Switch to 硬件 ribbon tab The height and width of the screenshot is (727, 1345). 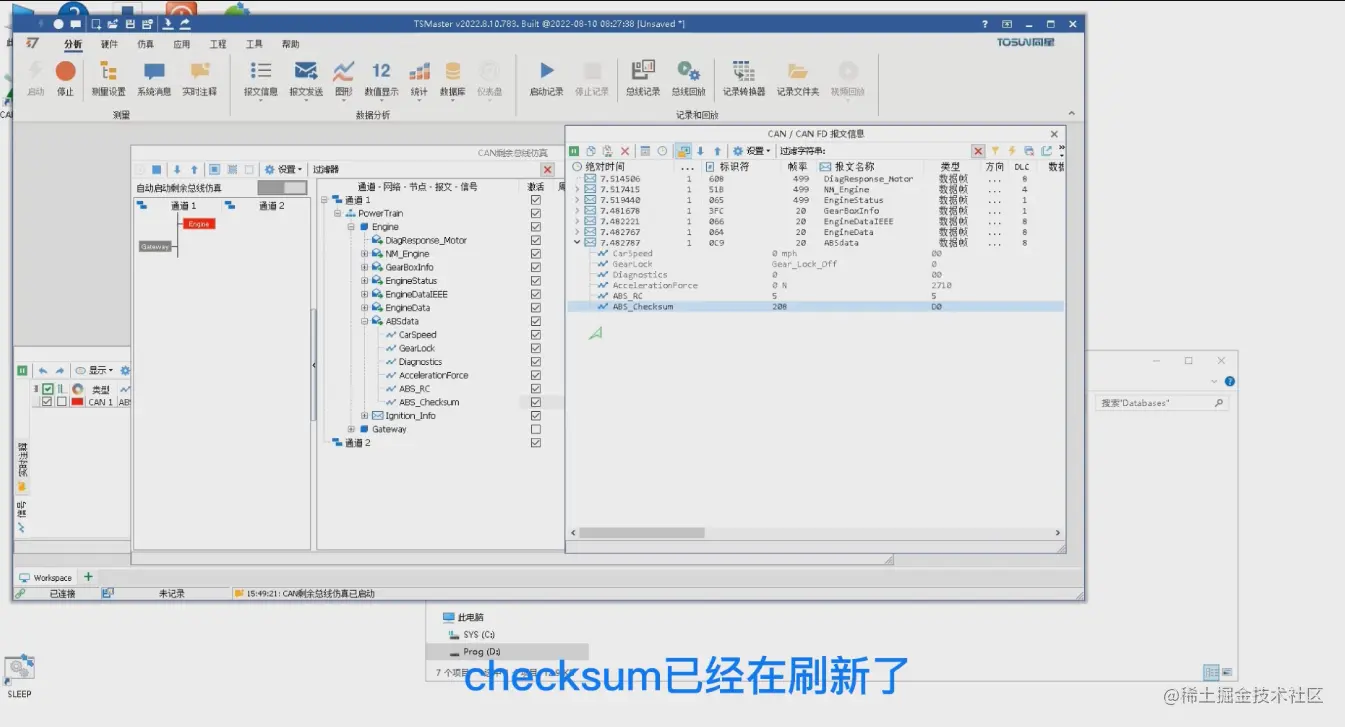(x=109, y=44)
